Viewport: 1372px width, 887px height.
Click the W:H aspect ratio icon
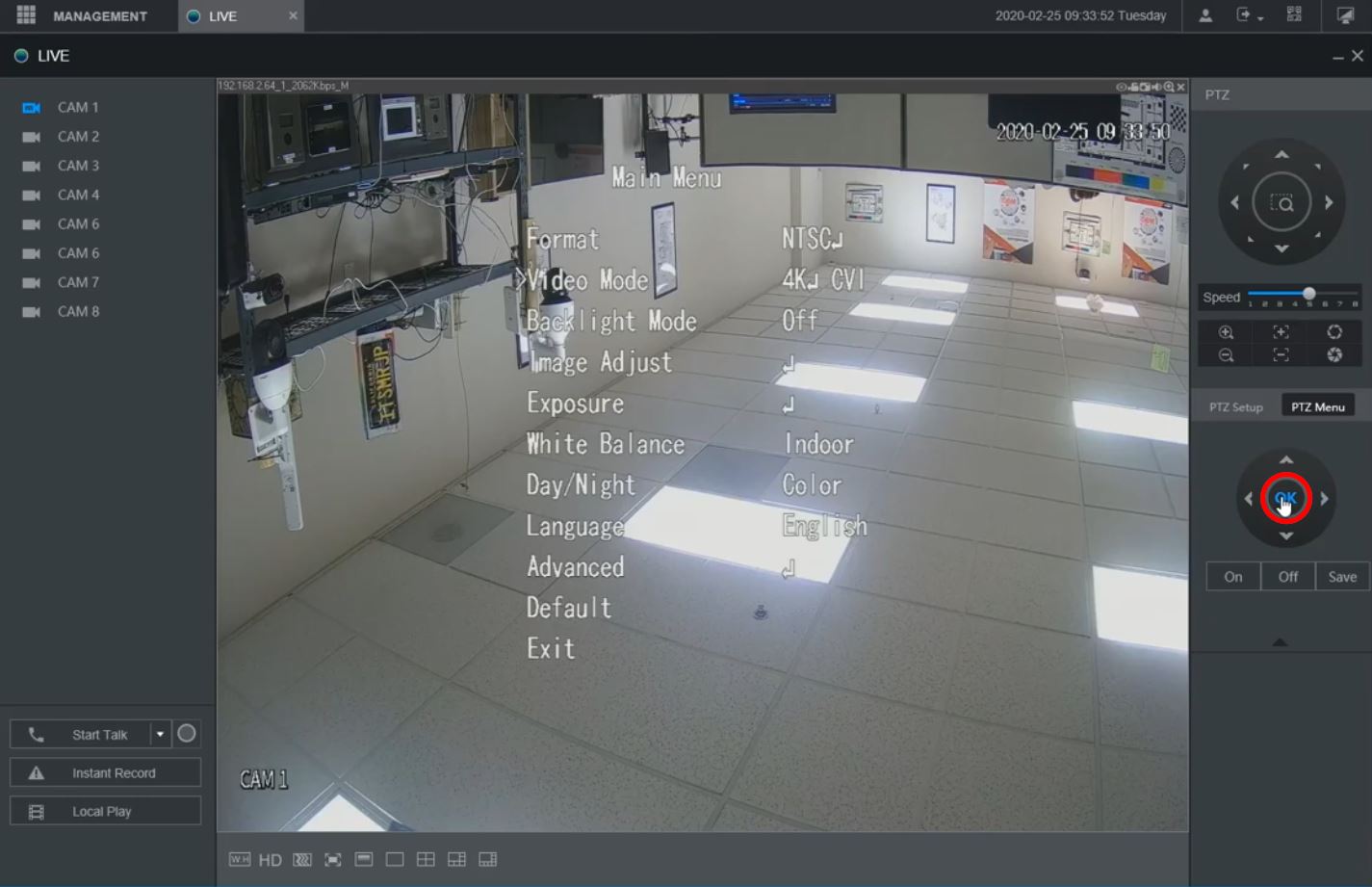[x=239, y=859]
